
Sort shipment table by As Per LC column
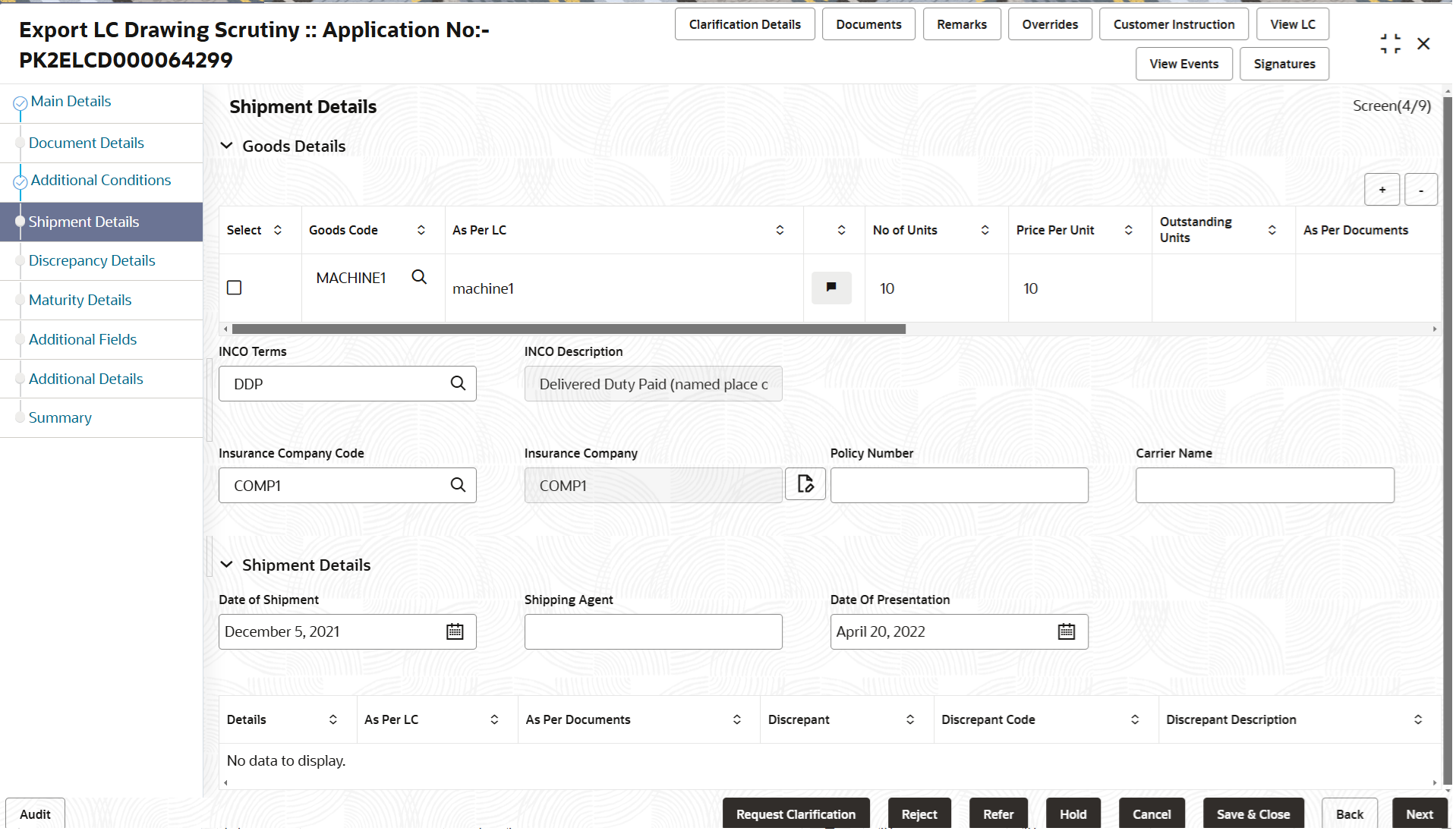point(494,719)
